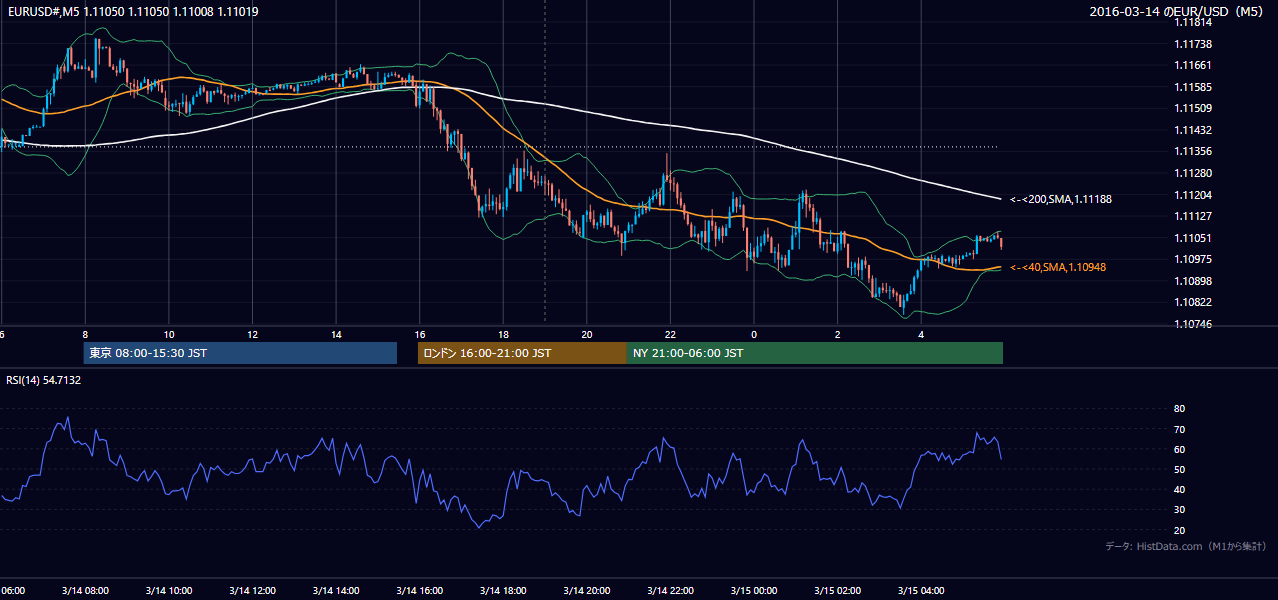Screen dimensions: 1278x600
Task: Click hour tick 18 under the price chart
Action: pyautogui.click(x=504, y=334)
